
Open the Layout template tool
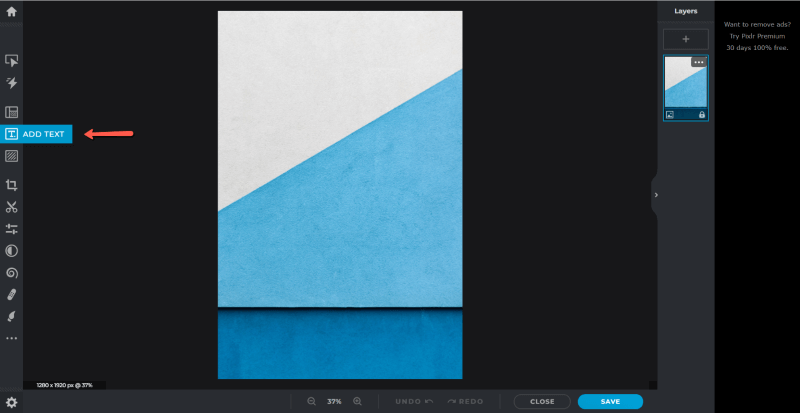(x=11, y=112)
